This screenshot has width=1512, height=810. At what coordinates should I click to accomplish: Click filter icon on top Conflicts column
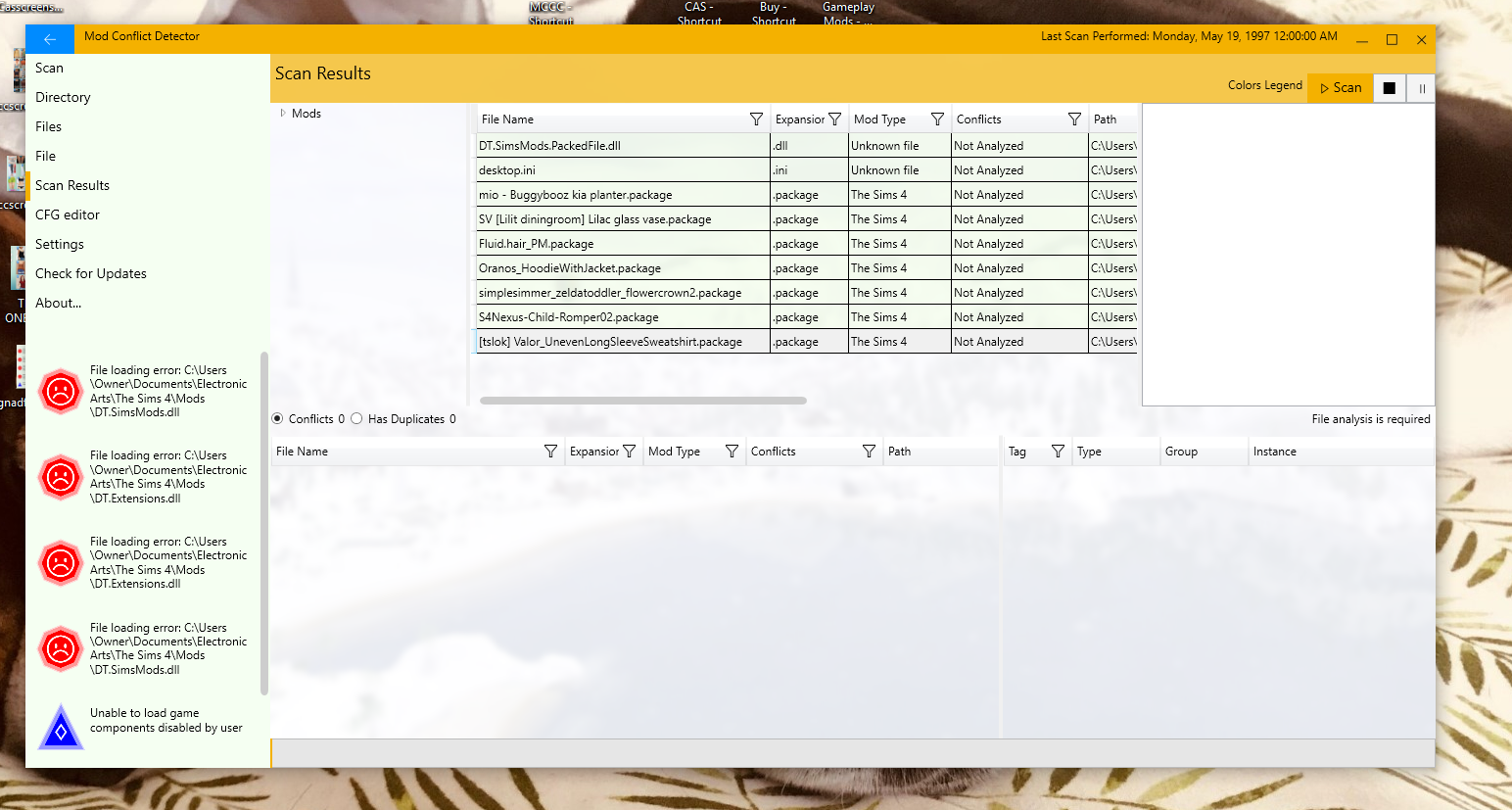click(1074, 119)
